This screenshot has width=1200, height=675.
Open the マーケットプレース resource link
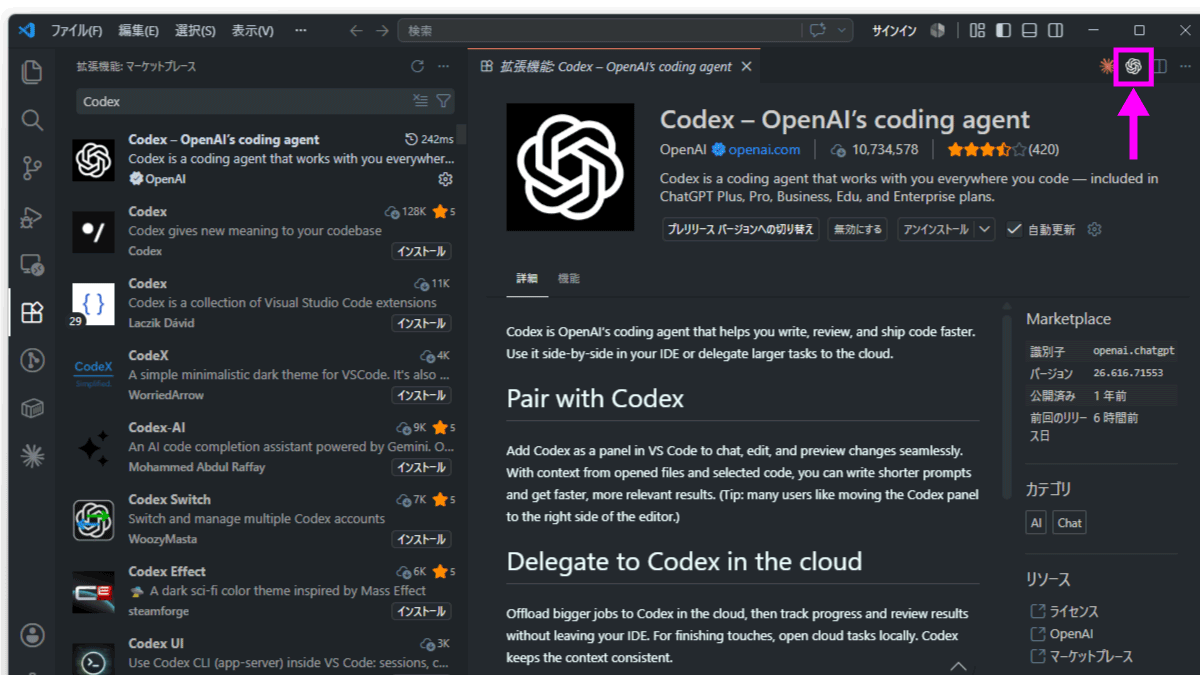[1091, 657]
